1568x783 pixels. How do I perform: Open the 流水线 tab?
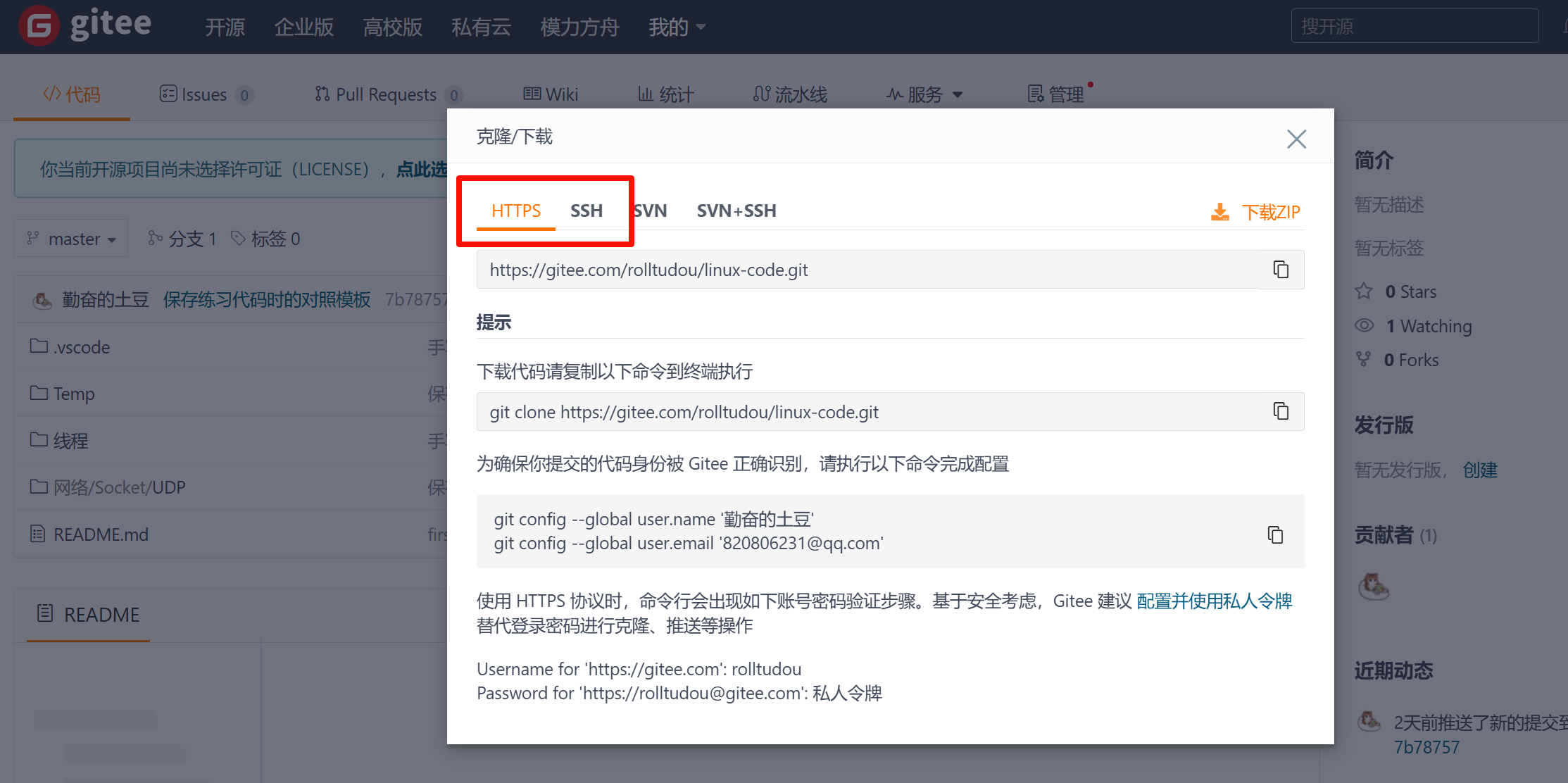click(790, 94)
